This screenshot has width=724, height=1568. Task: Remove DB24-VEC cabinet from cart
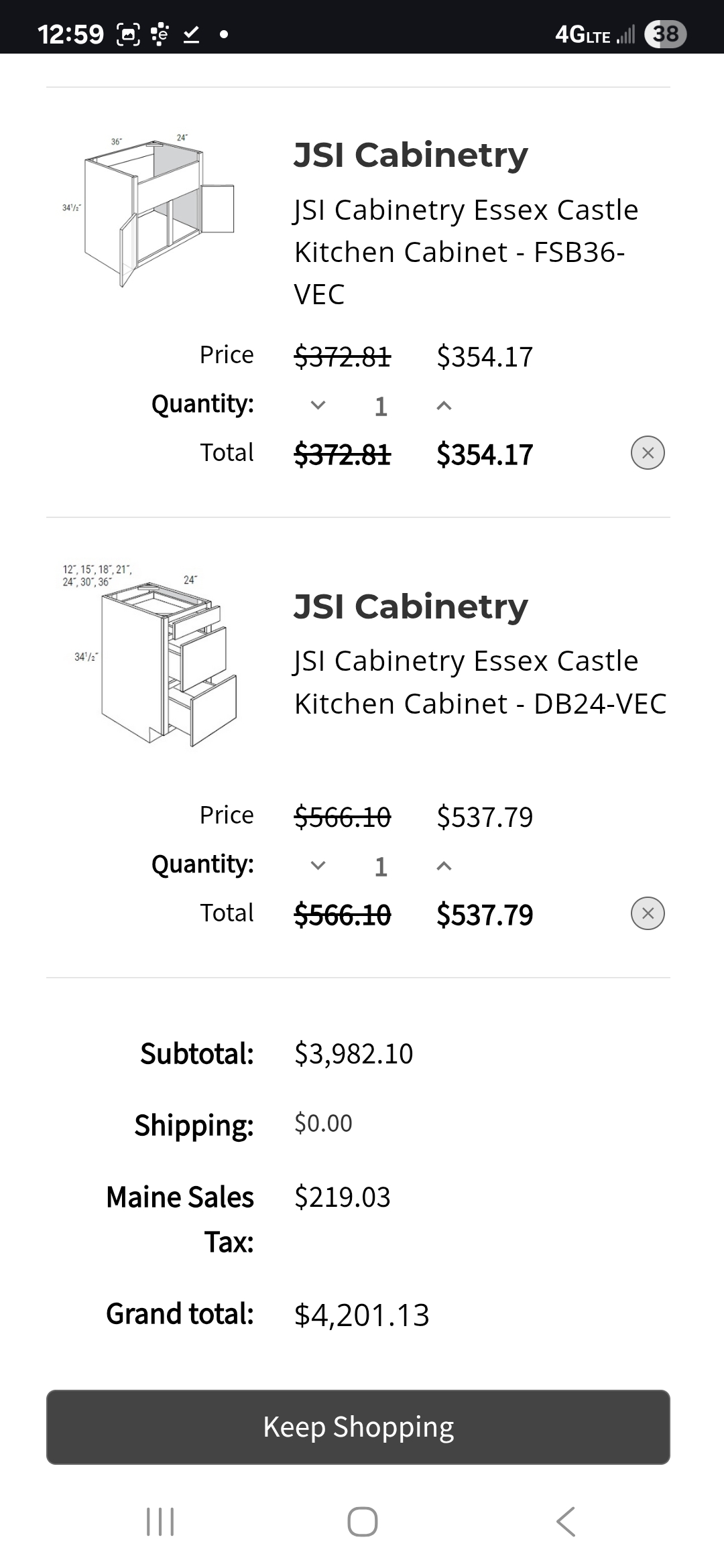click(x=648, y=913)
